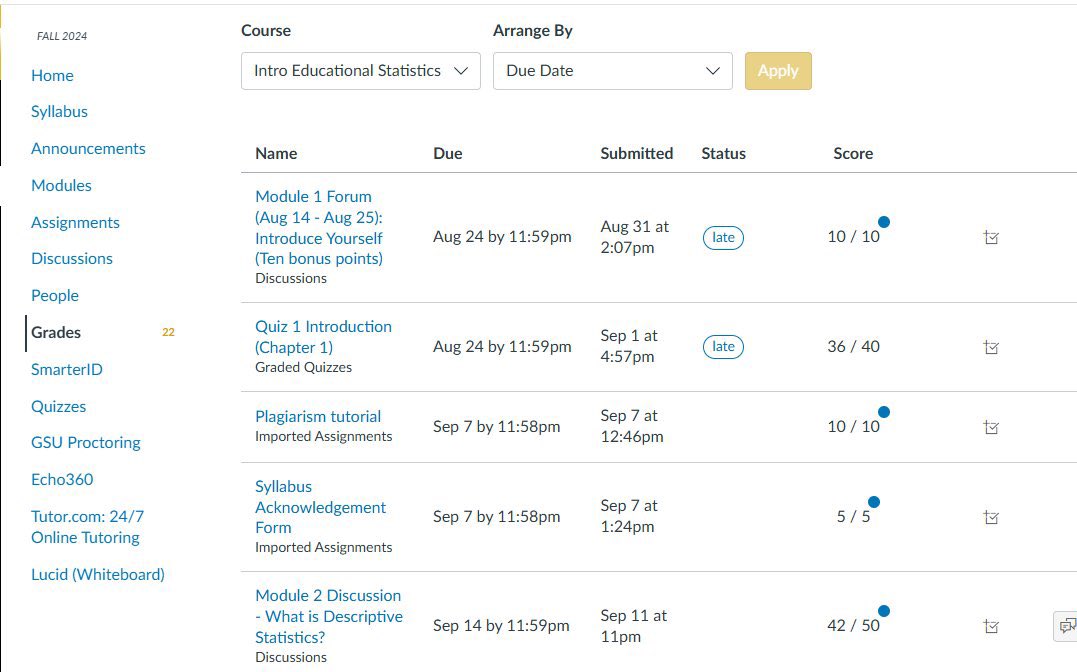Click the check icon on Quiz 1 Introduction row
1077x672 pixels.
(991, 347)
